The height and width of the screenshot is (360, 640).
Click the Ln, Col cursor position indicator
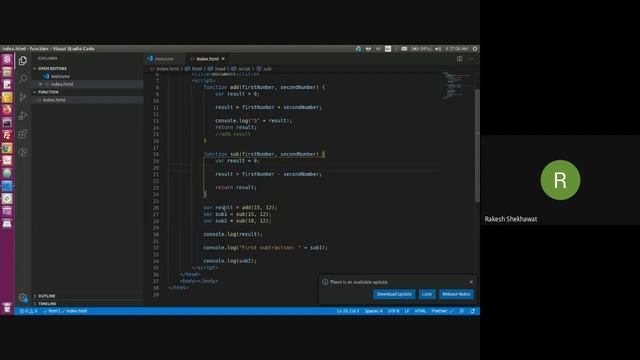coord(348,311)
